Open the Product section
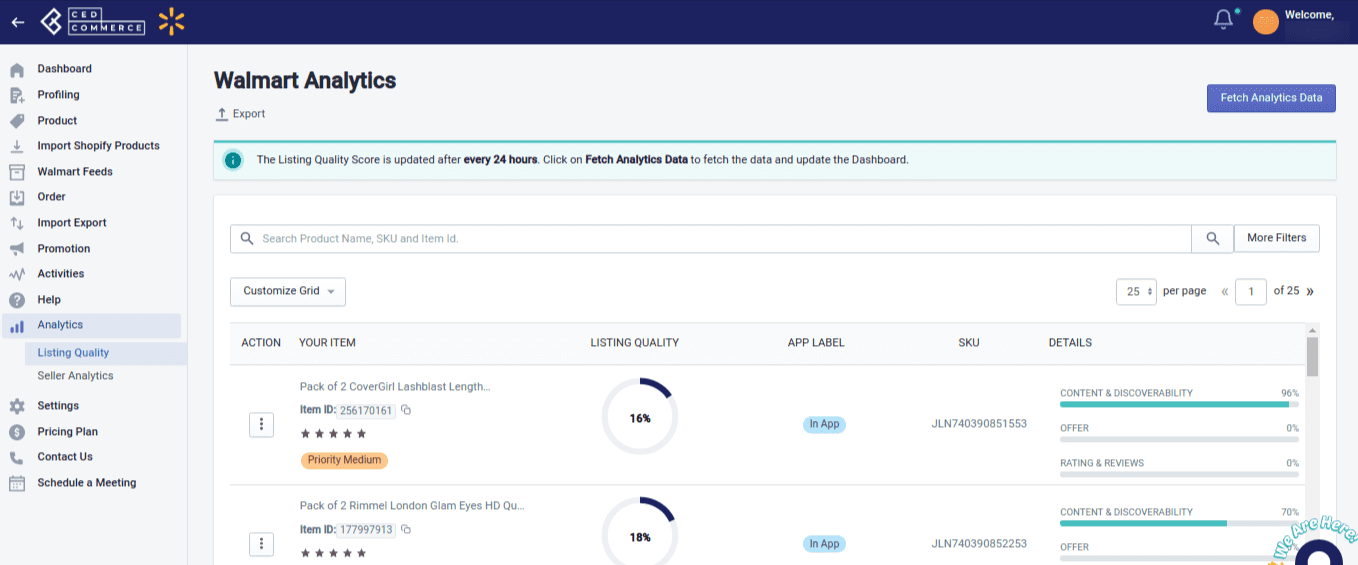The width and height of the screenshot is (1358, 565). (x=57, y=121)
